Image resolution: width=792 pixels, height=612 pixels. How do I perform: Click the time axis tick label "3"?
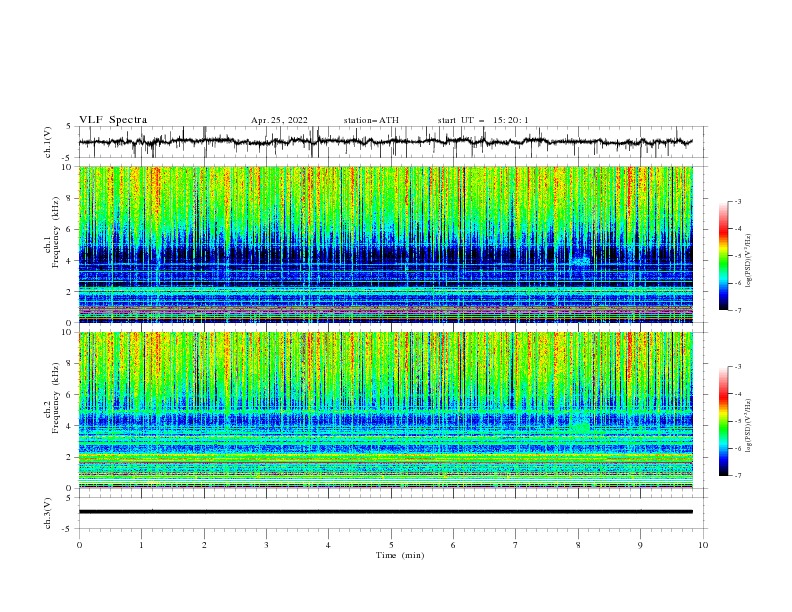tap(266, 545)
